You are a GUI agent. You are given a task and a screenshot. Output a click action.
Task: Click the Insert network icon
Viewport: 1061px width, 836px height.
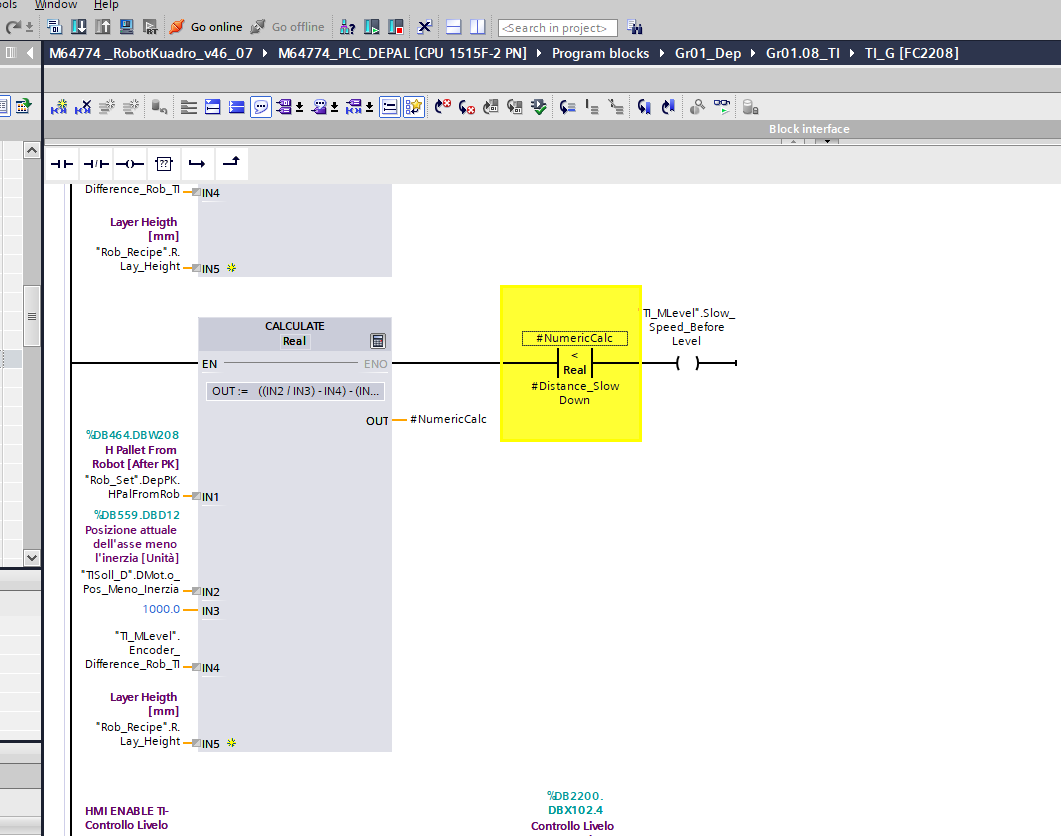tap(59, 107)
